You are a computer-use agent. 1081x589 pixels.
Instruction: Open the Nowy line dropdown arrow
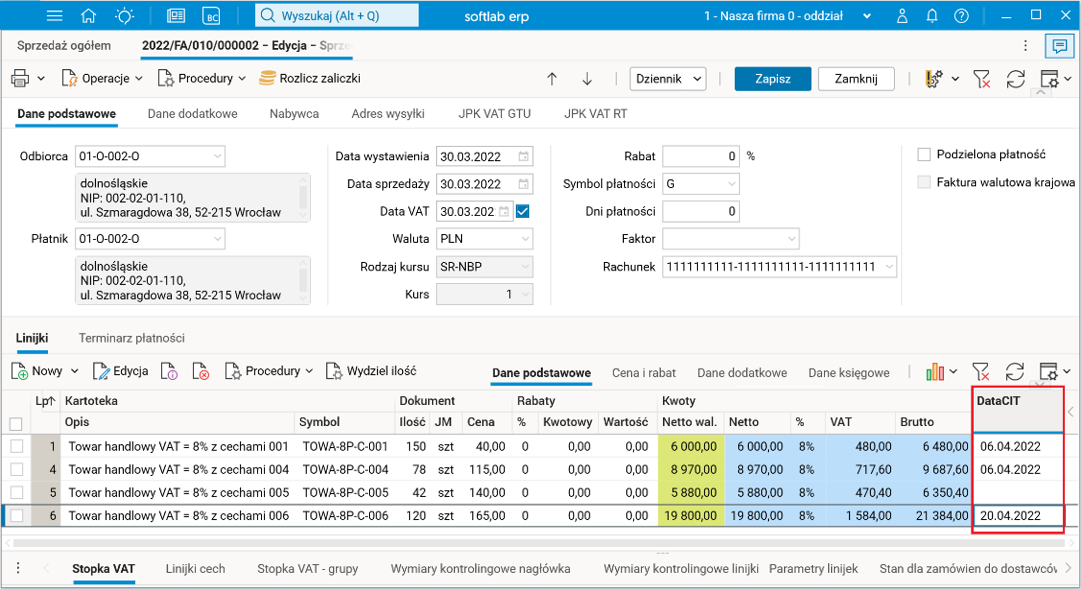pos(74,371)
